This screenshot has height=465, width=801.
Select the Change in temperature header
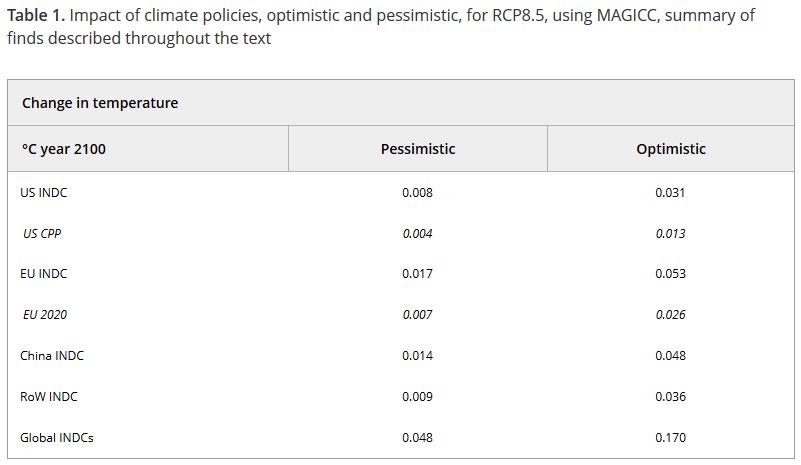point(100,103)
